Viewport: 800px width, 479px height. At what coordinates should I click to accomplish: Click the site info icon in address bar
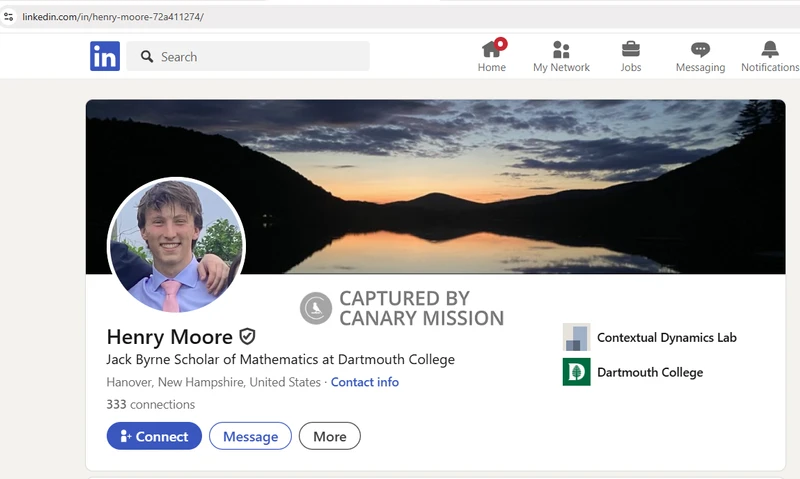[x=8, y=17]
